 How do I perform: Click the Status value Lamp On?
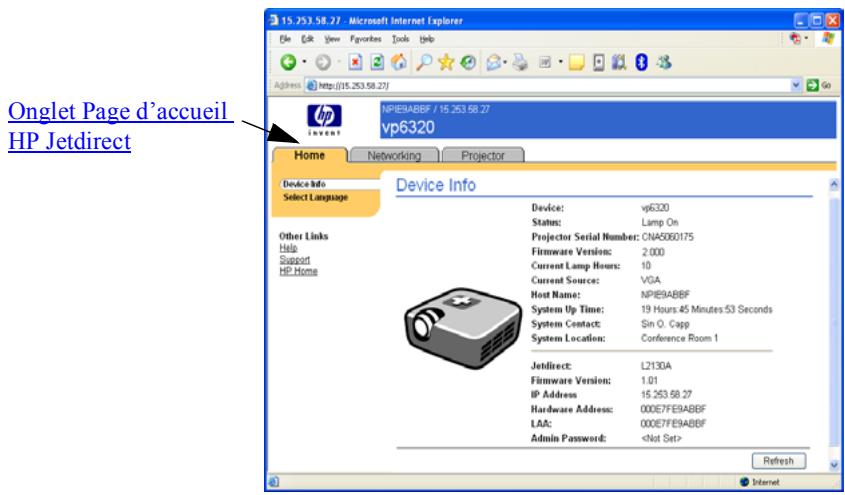tap(660, 222)
